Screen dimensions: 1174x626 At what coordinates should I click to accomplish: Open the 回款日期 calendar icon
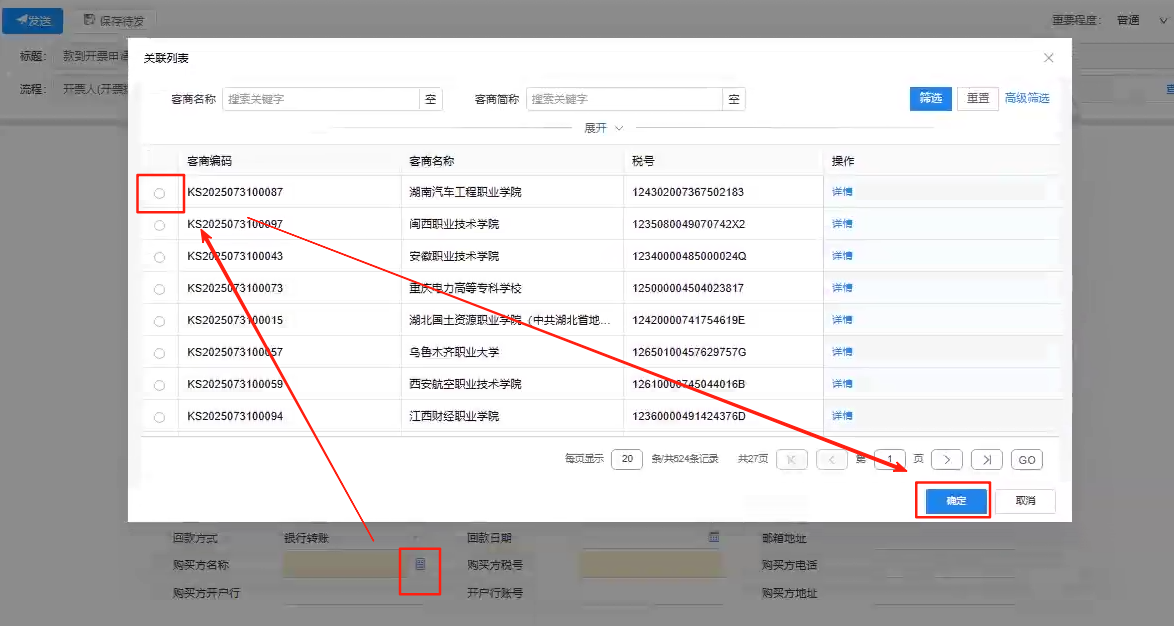click(714, 537)
